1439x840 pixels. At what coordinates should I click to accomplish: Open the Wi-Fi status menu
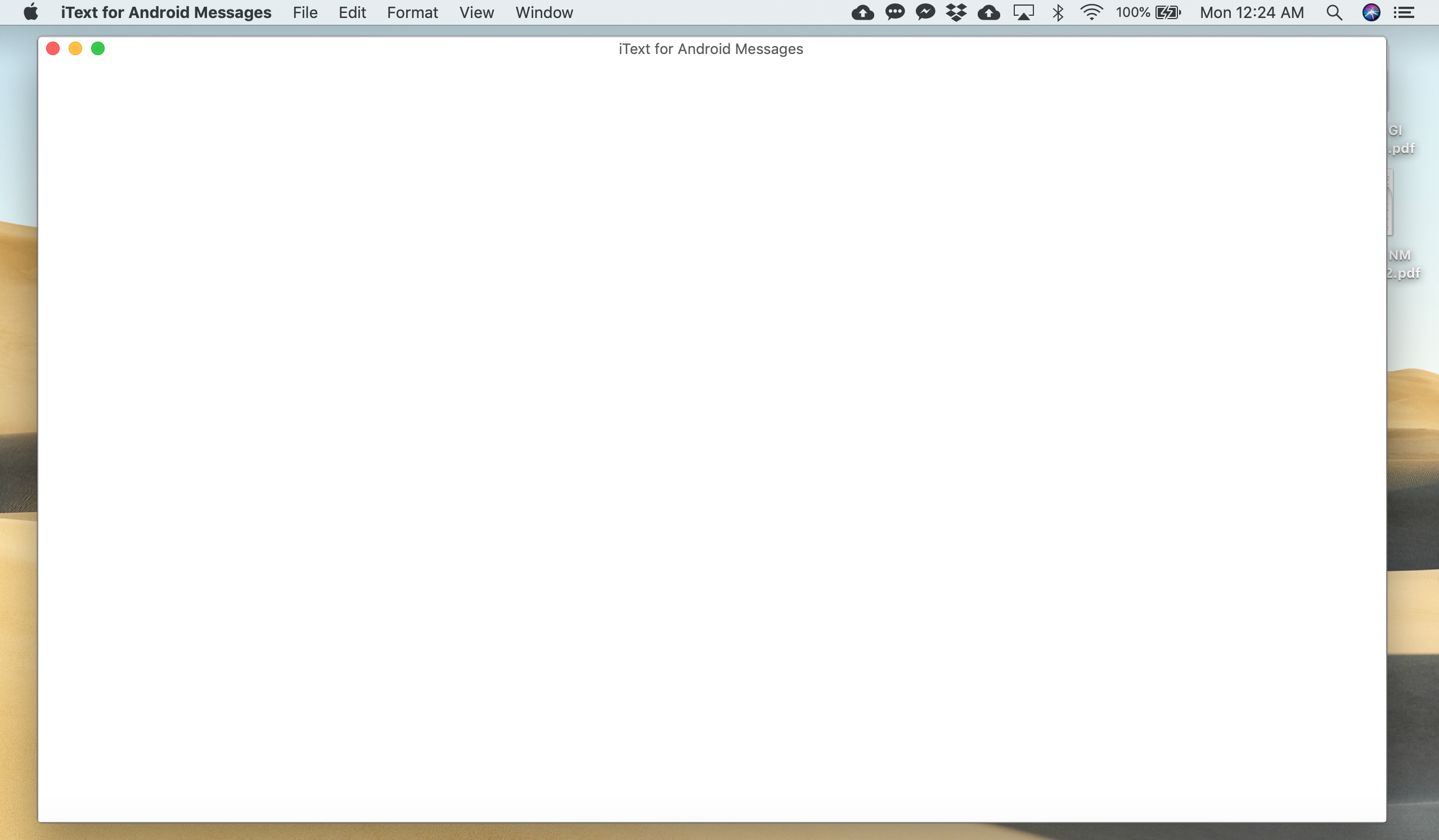click(1091, 12)
